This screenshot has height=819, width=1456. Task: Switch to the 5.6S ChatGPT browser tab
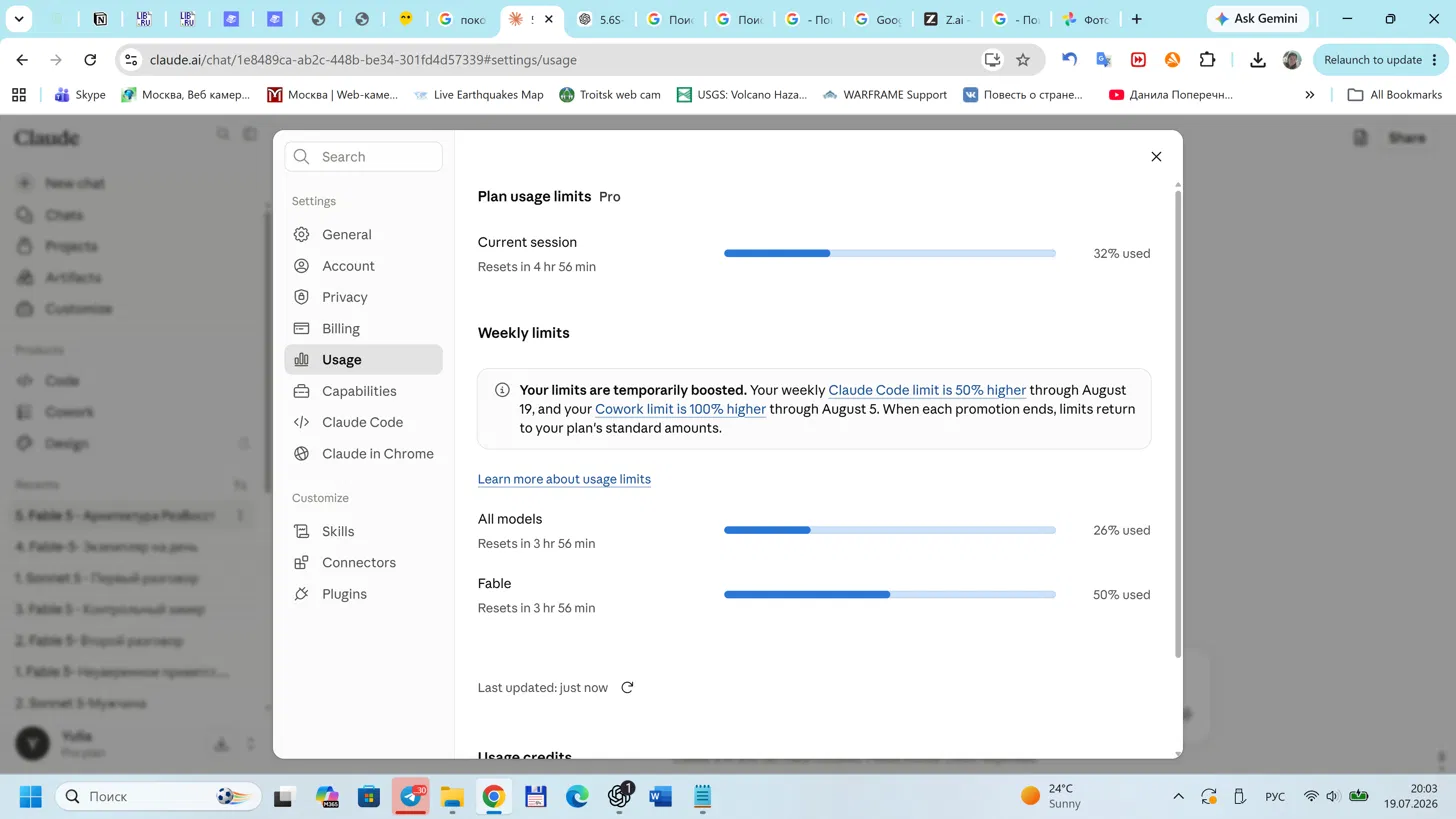point(601,19)
